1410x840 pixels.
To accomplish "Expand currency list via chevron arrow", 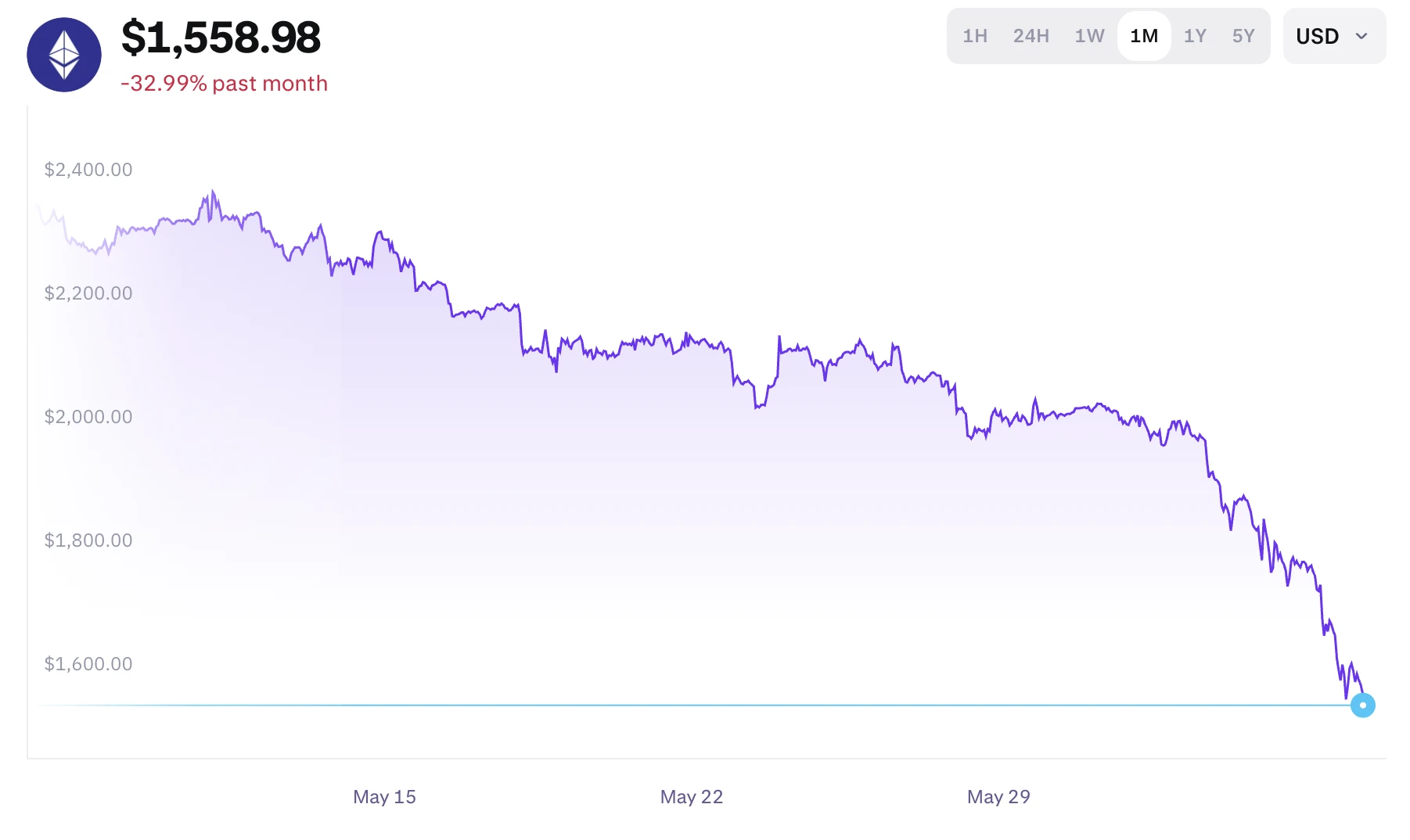I will pyautogui.click(x=1361, y=36).
